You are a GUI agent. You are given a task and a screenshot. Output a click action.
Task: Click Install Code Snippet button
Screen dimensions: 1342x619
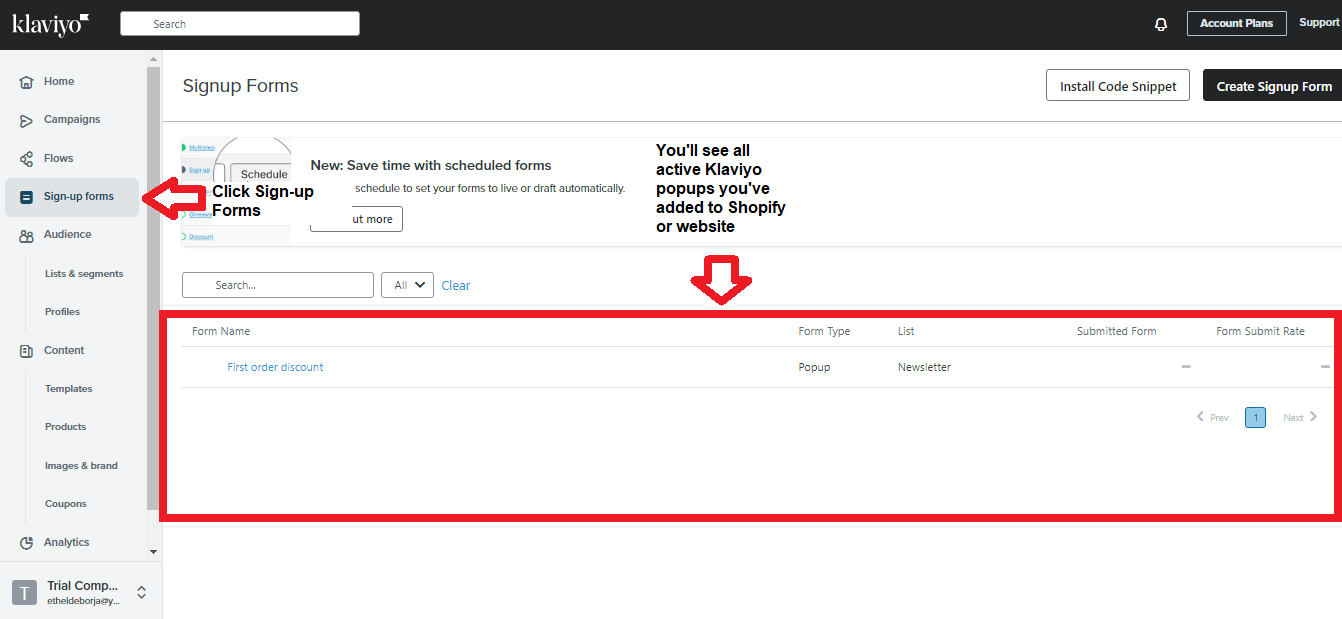[x=1118, y=86]
